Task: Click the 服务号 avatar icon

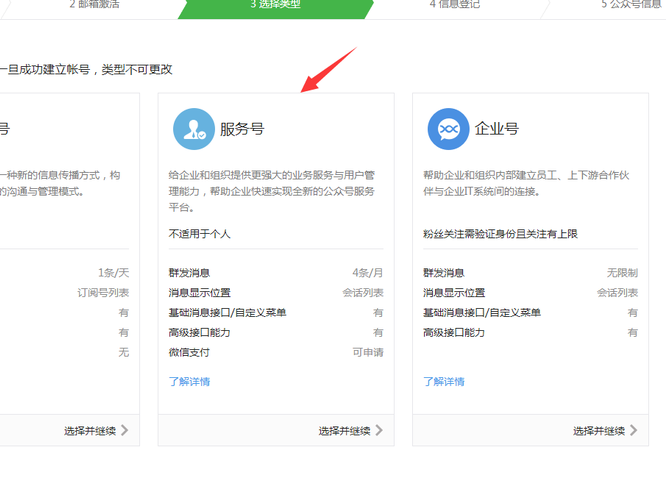Action: [x=194, y=129]
